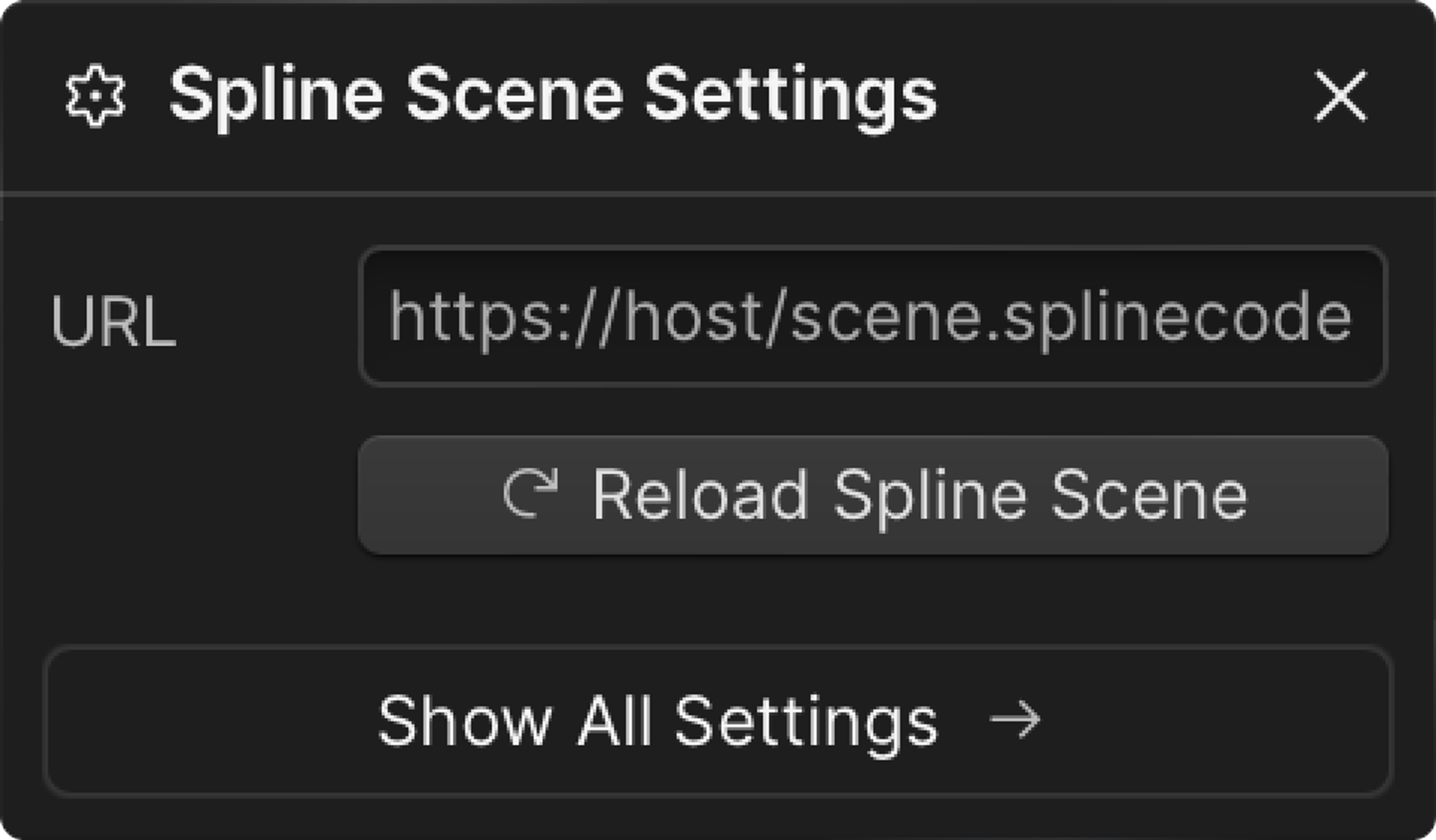The image size is (1436, 840).
Task: Select the https://host/scene.splinecode text box
Action: click(x=872, y=316)
